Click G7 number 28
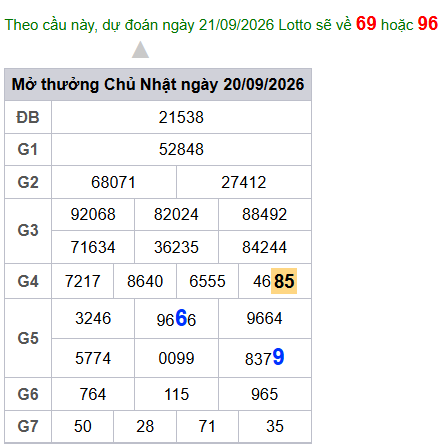This screenshot has height=447, width=447. 145,426
